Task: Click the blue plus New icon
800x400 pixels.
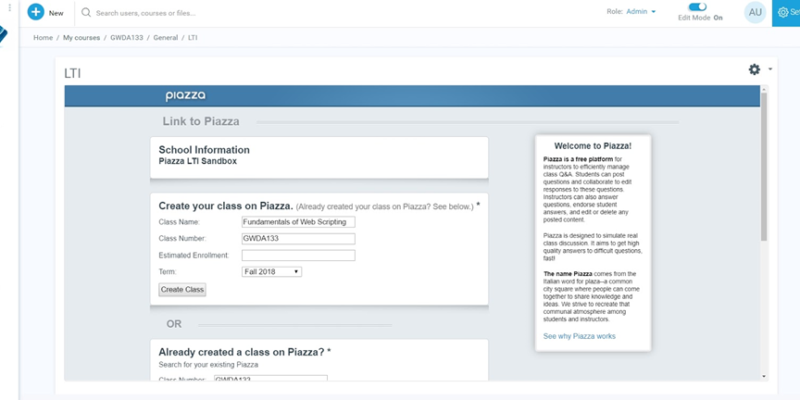Action: [x=36, y=12]
